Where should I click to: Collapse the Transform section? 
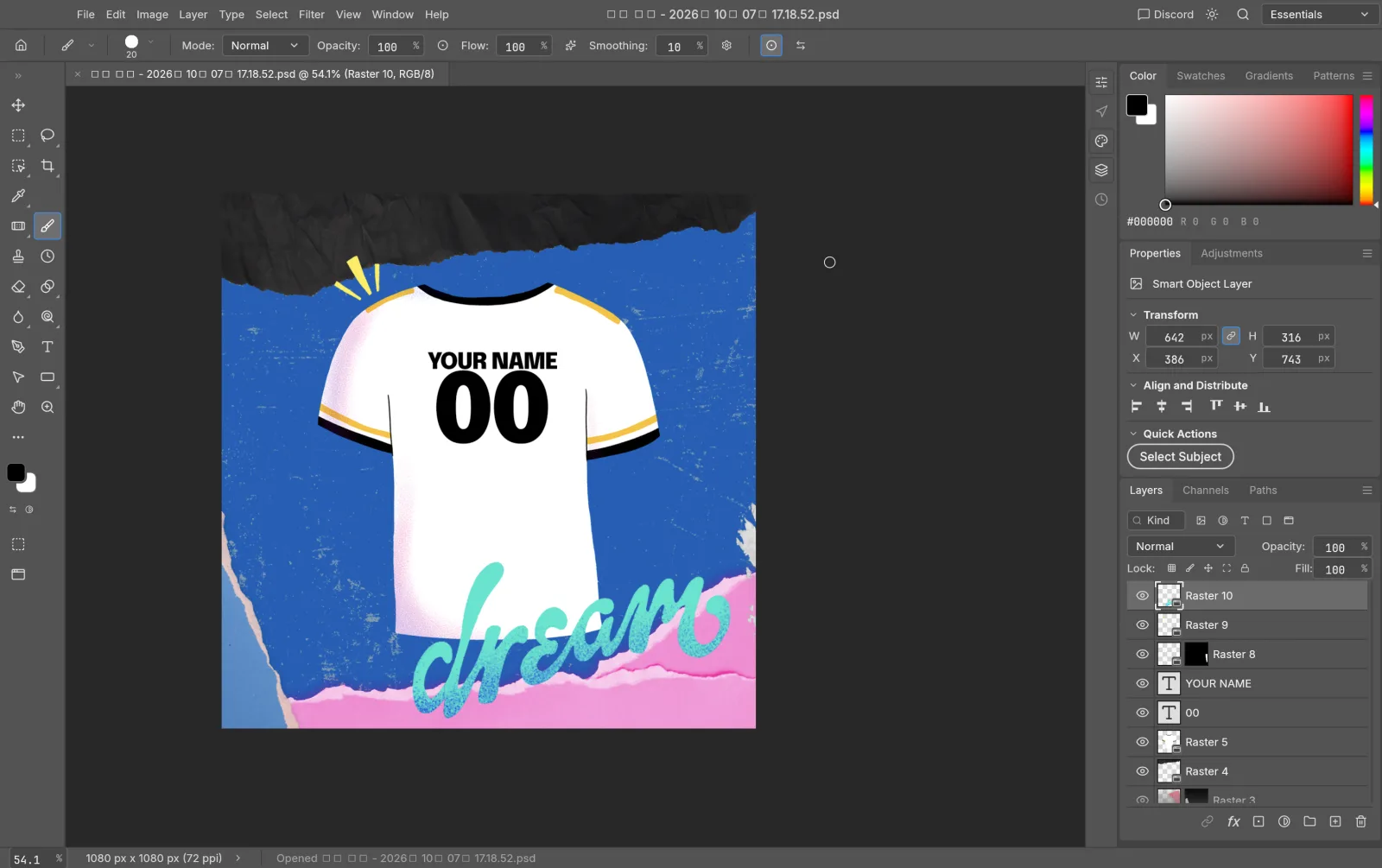click(x=1133, y=315)
